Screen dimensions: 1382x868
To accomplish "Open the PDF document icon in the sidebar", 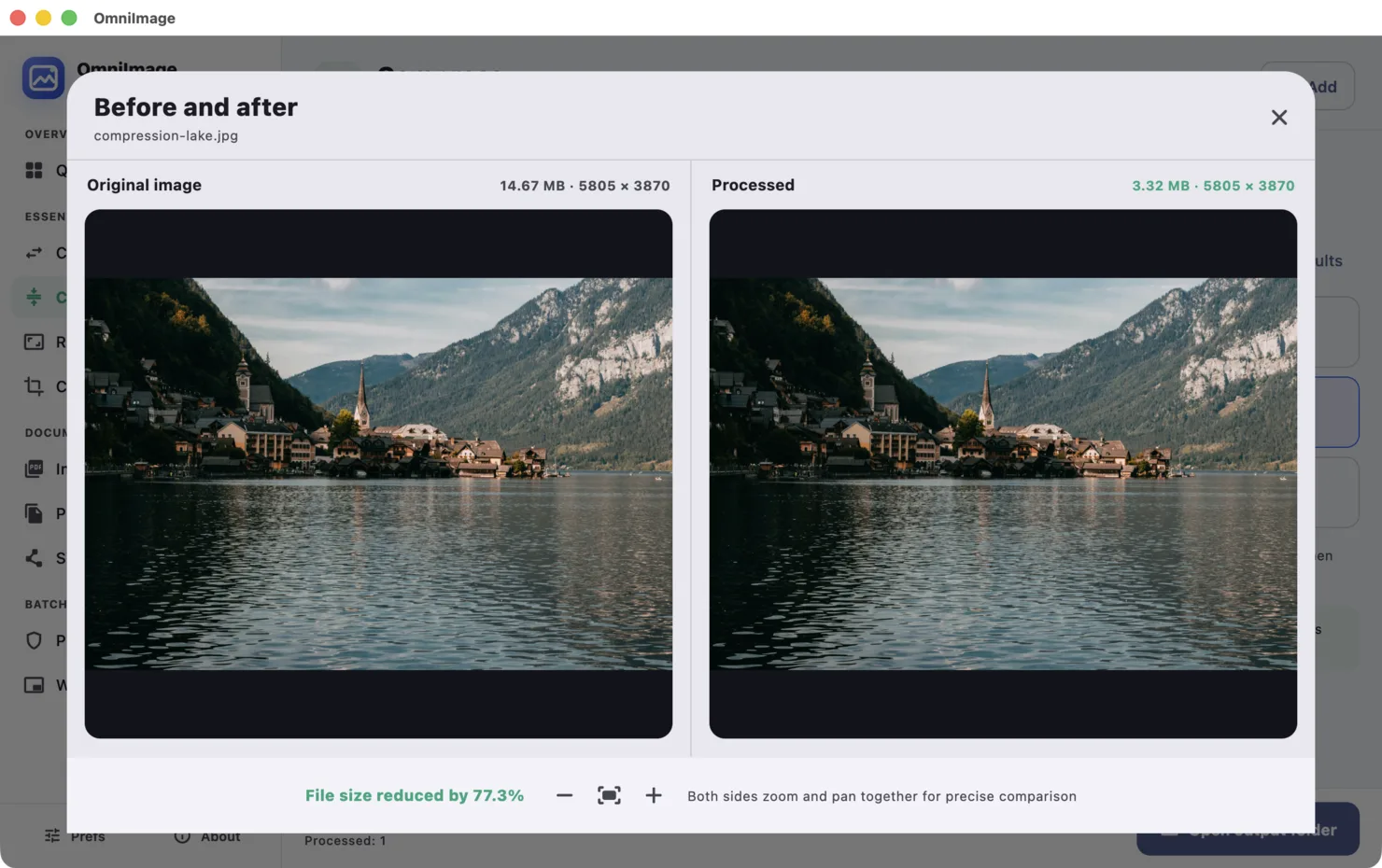I will coord(35,469).
